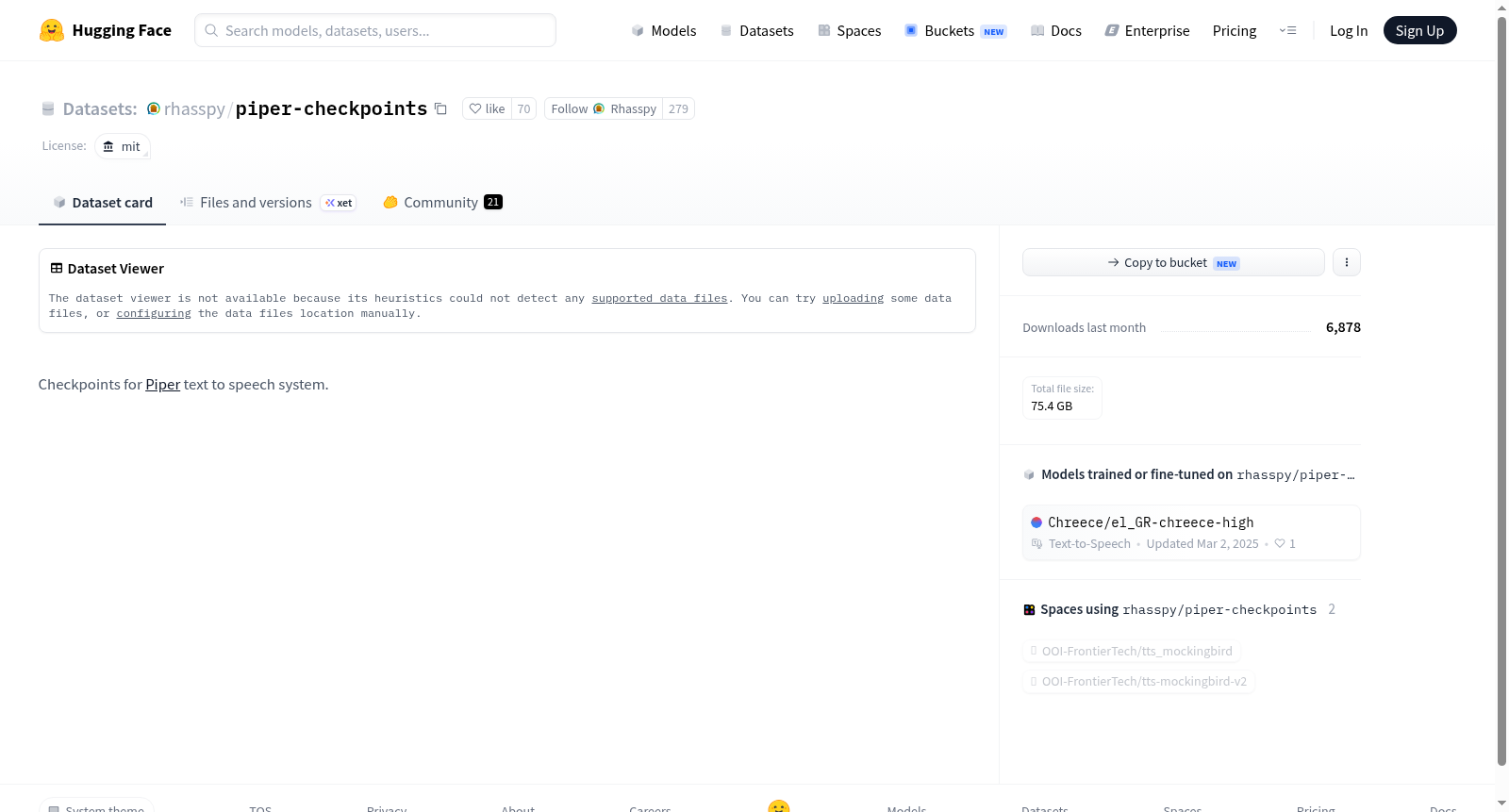The width and height of the screenshot is (1509, 812).
Task: Click the Dataset Viewer table icon
Action: click(x=57, y=269)
